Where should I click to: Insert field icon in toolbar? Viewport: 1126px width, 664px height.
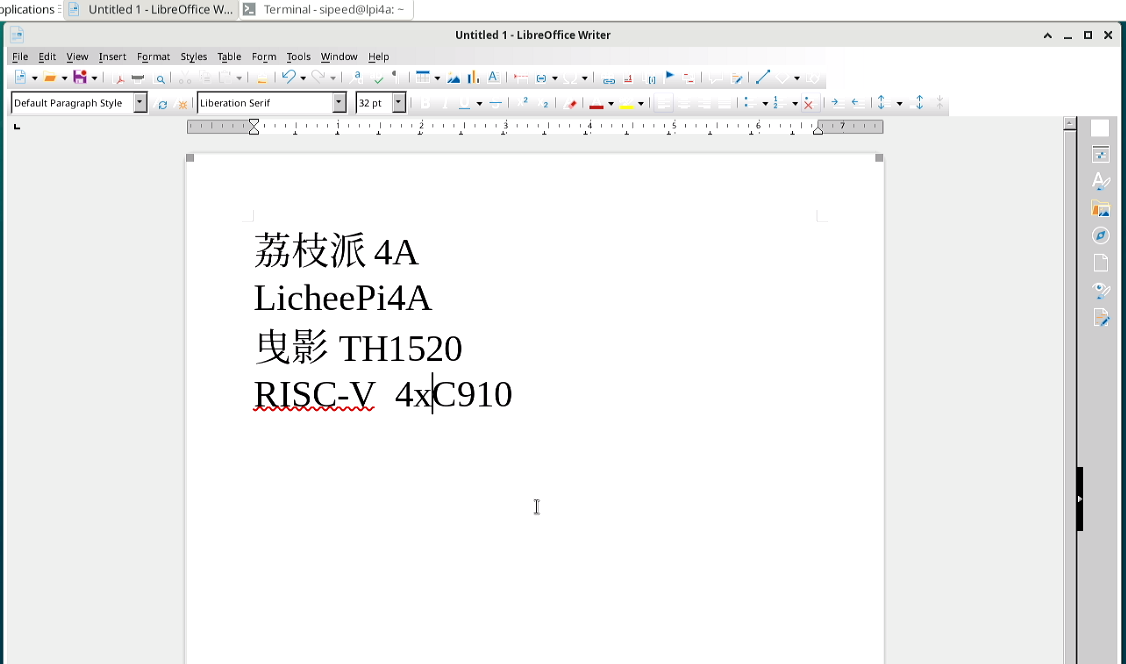[541, 78]
